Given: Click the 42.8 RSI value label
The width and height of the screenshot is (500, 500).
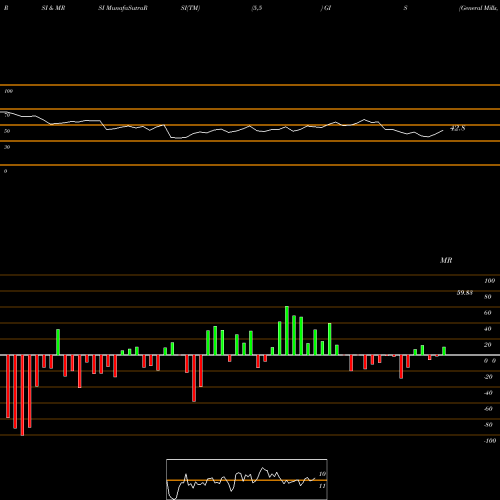Looking at the screenshot, I should click(457, 128).
